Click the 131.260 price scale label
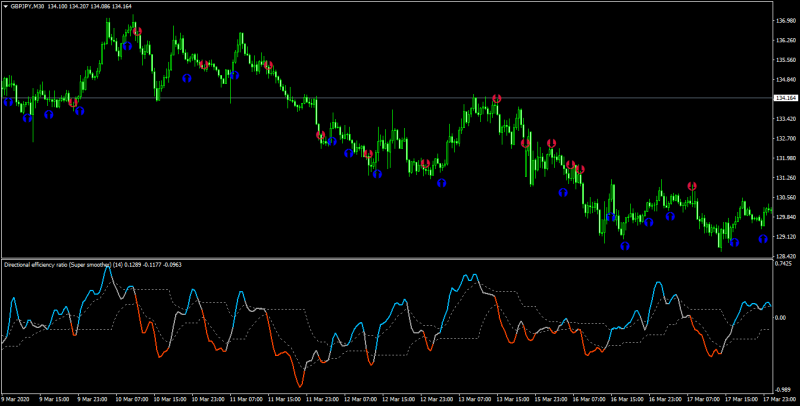Viewport: 800px width, 406px height. [x=786, y=178]
